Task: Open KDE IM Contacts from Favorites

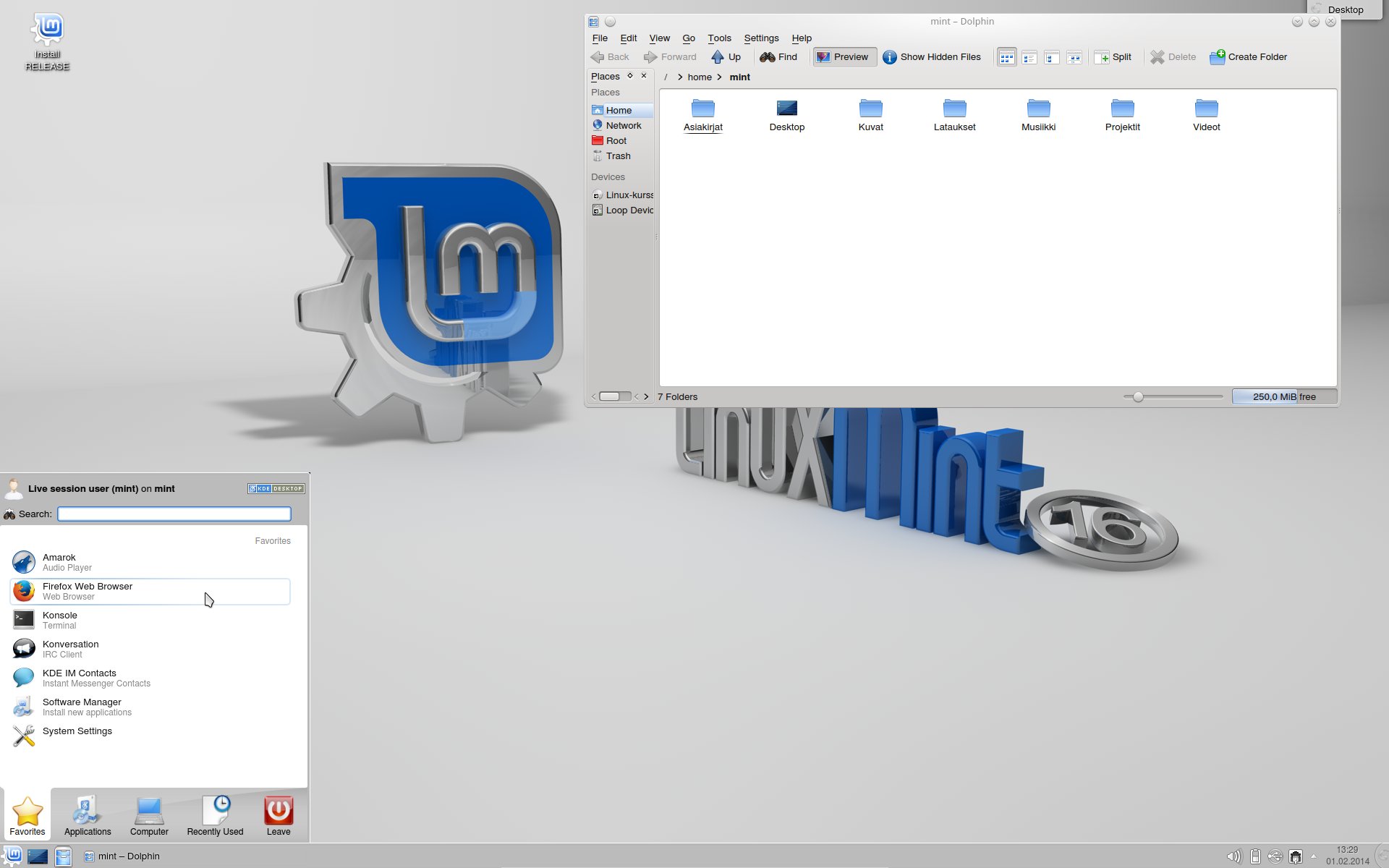Action: click(x=150, y=678)
